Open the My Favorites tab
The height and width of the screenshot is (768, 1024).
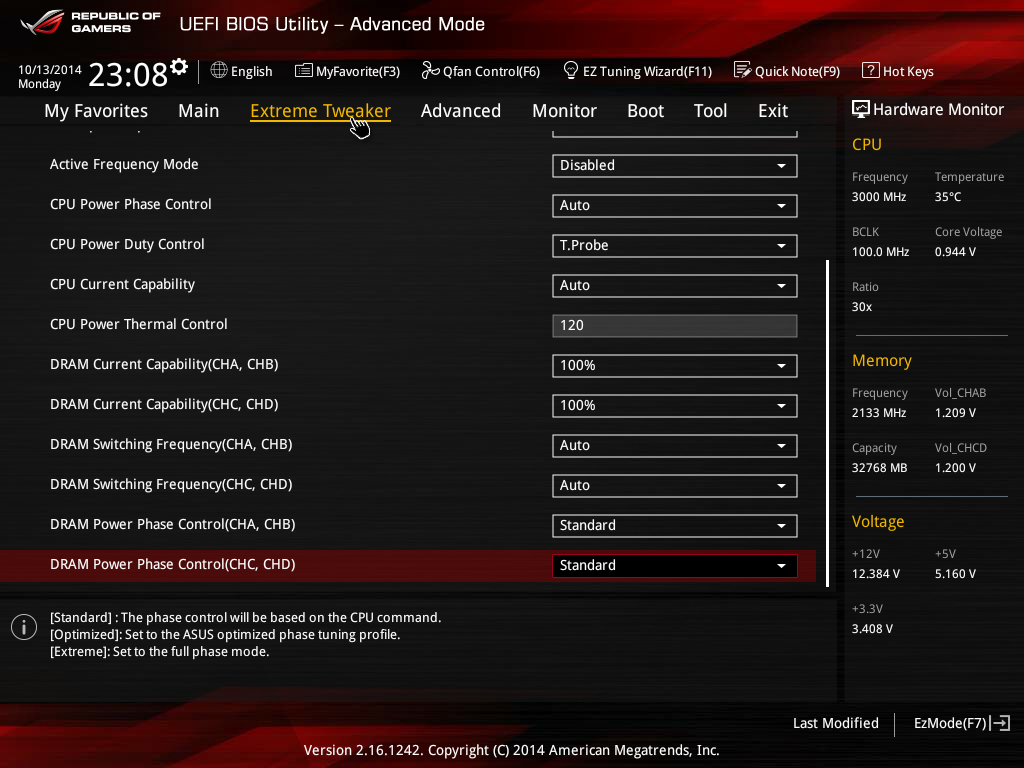[96, 111]
